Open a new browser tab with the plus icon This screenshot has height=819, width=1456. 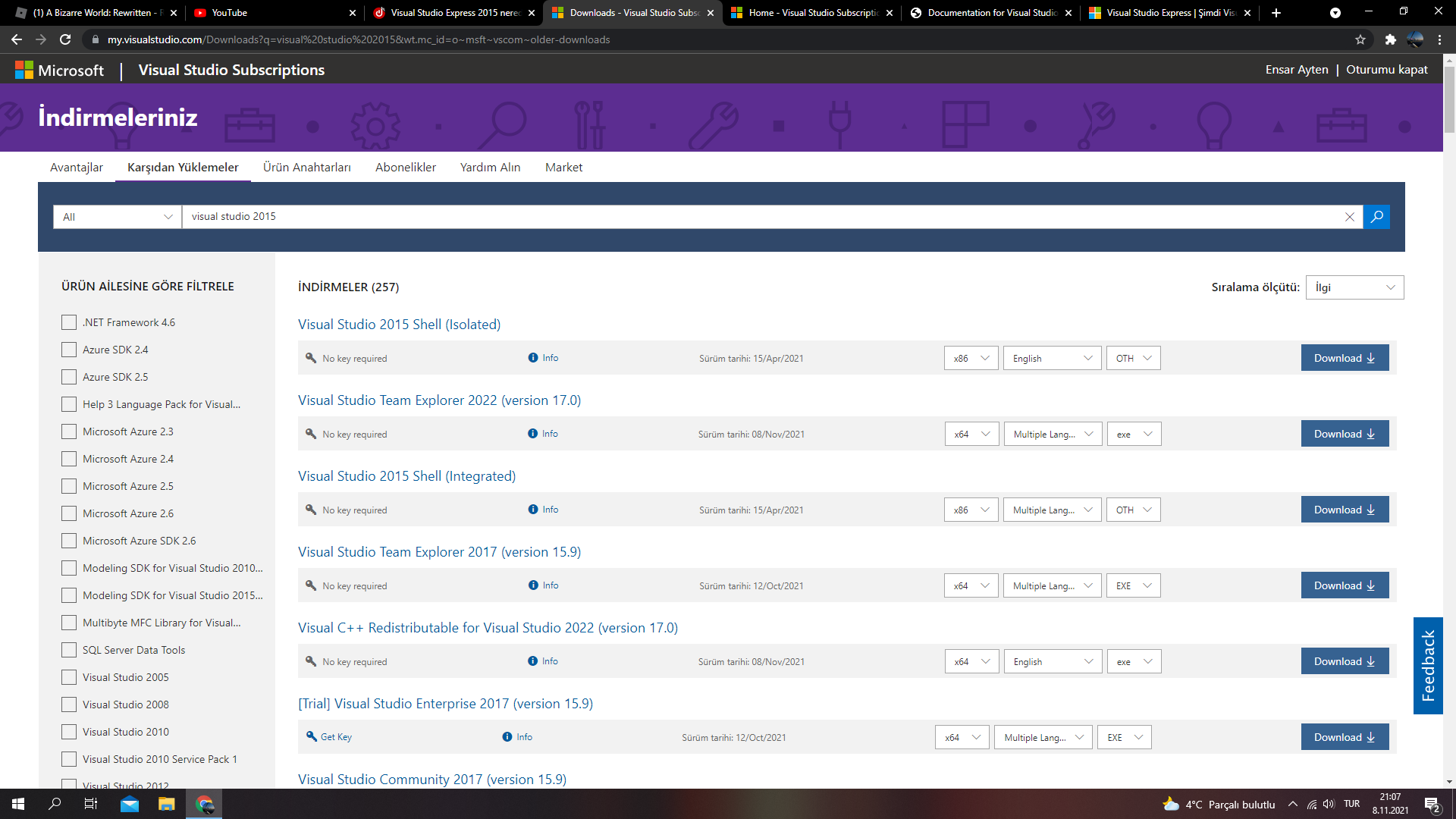[1276, 13]
